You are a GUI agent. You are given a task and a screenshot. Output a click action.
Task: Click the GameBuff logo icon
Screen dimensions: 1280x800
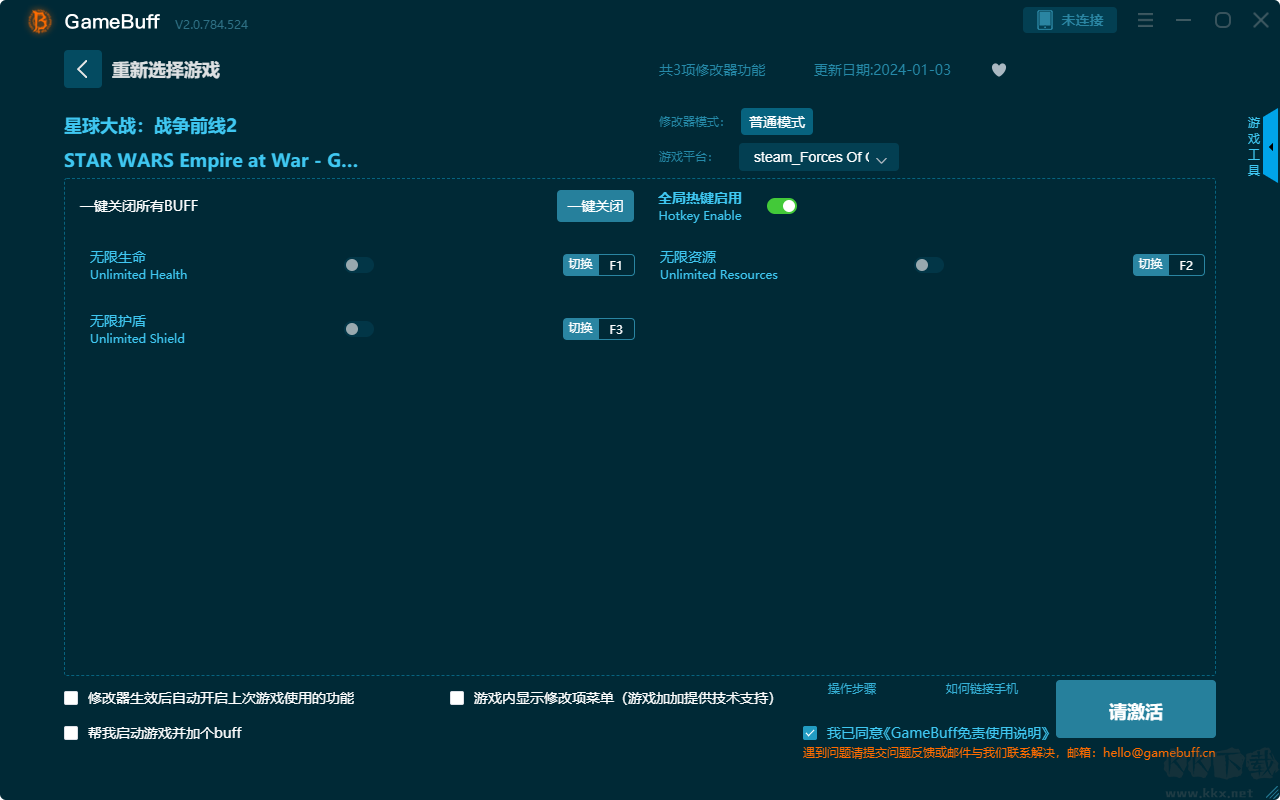tap(40, 21)
